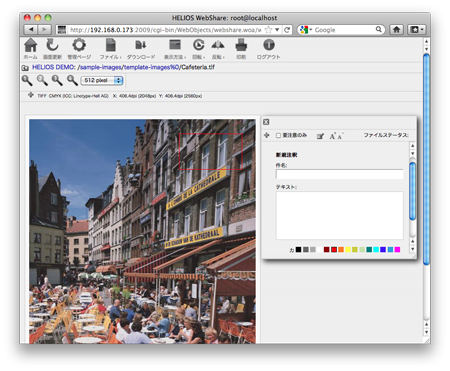Open the rotate menu in the toolbar

pos(199,48)
